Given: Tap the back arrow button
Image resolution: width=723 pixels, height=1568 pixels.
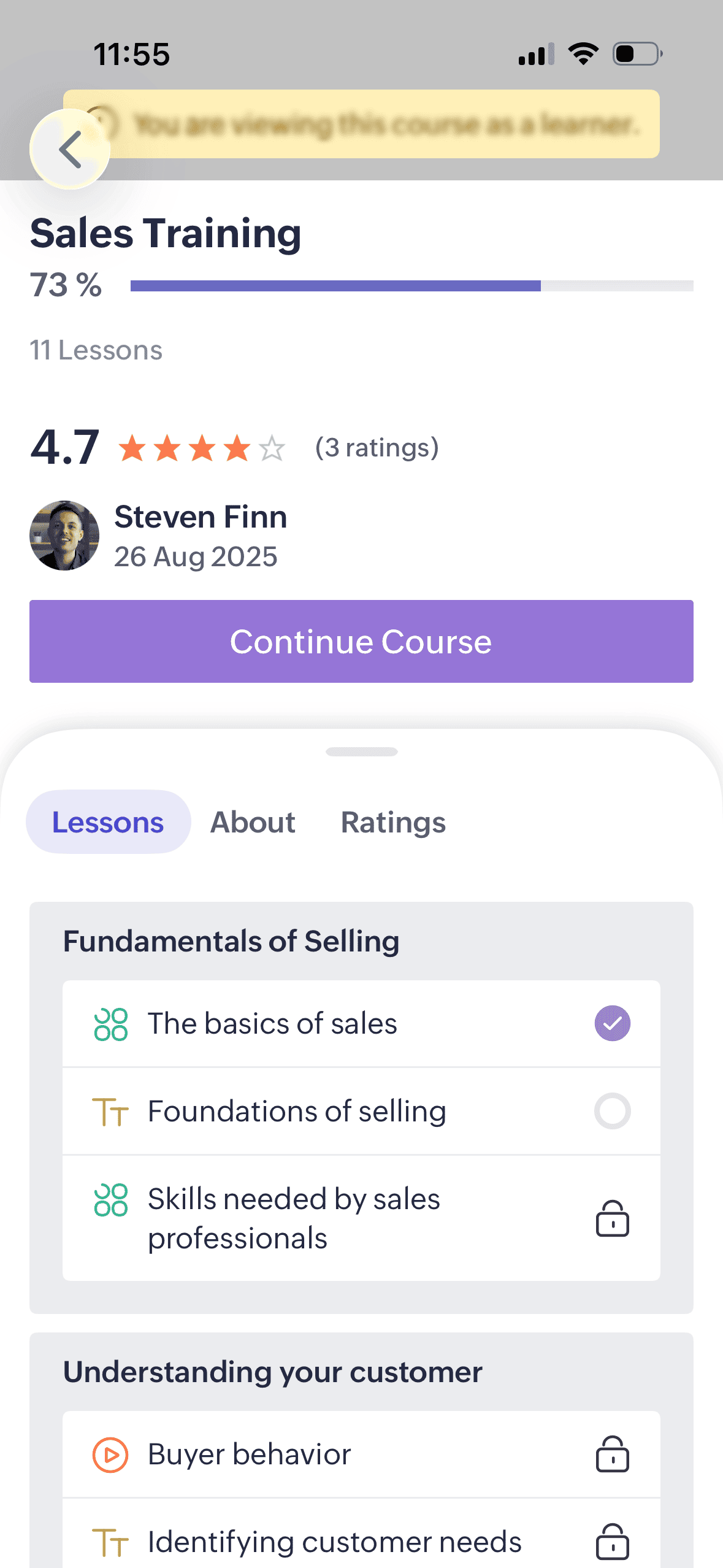Looking at the screenshot, I should coord(70,149).
